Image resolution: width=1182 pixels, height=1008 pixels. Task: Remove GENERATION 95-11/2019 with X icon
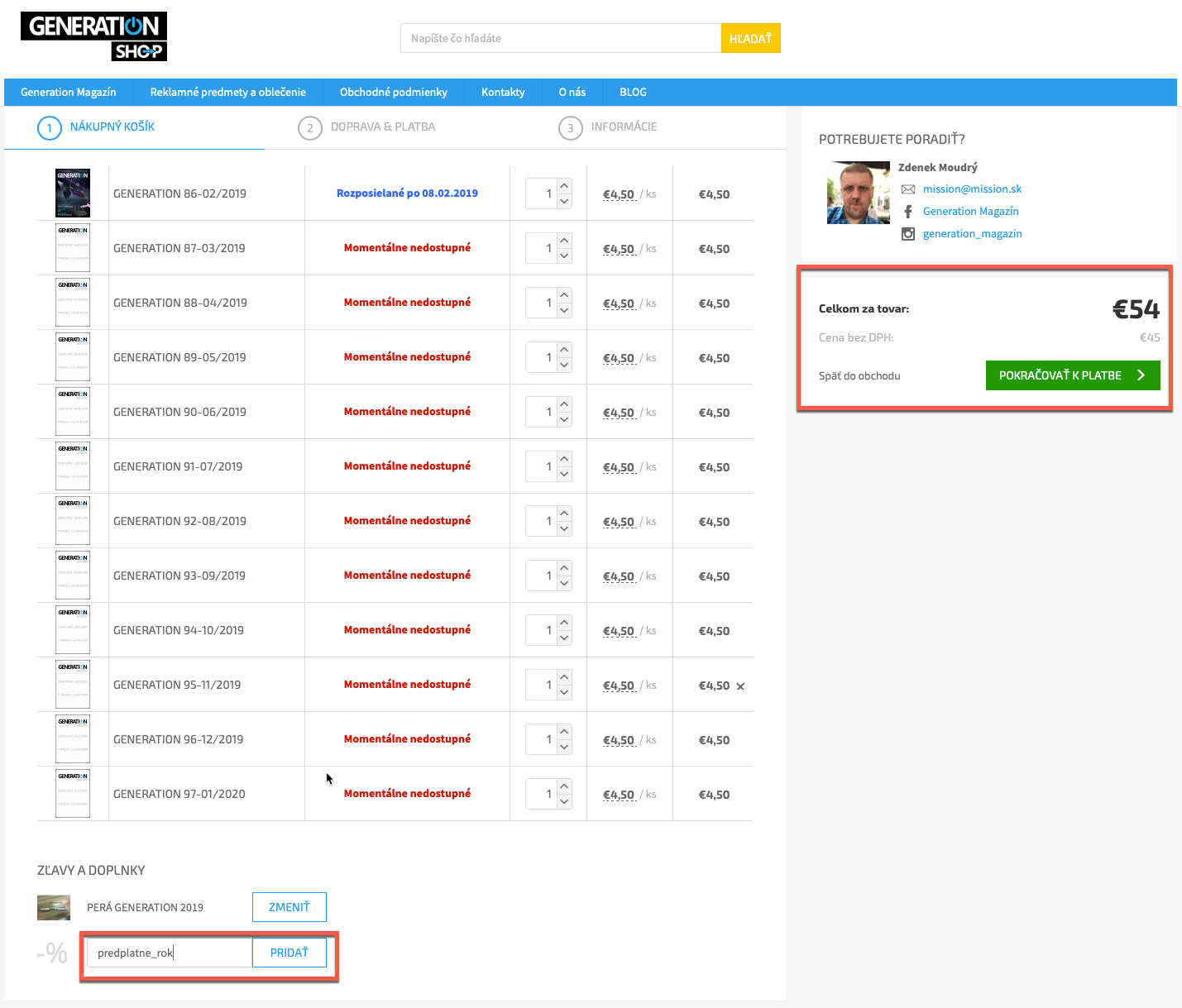click(x=740, y=686)
